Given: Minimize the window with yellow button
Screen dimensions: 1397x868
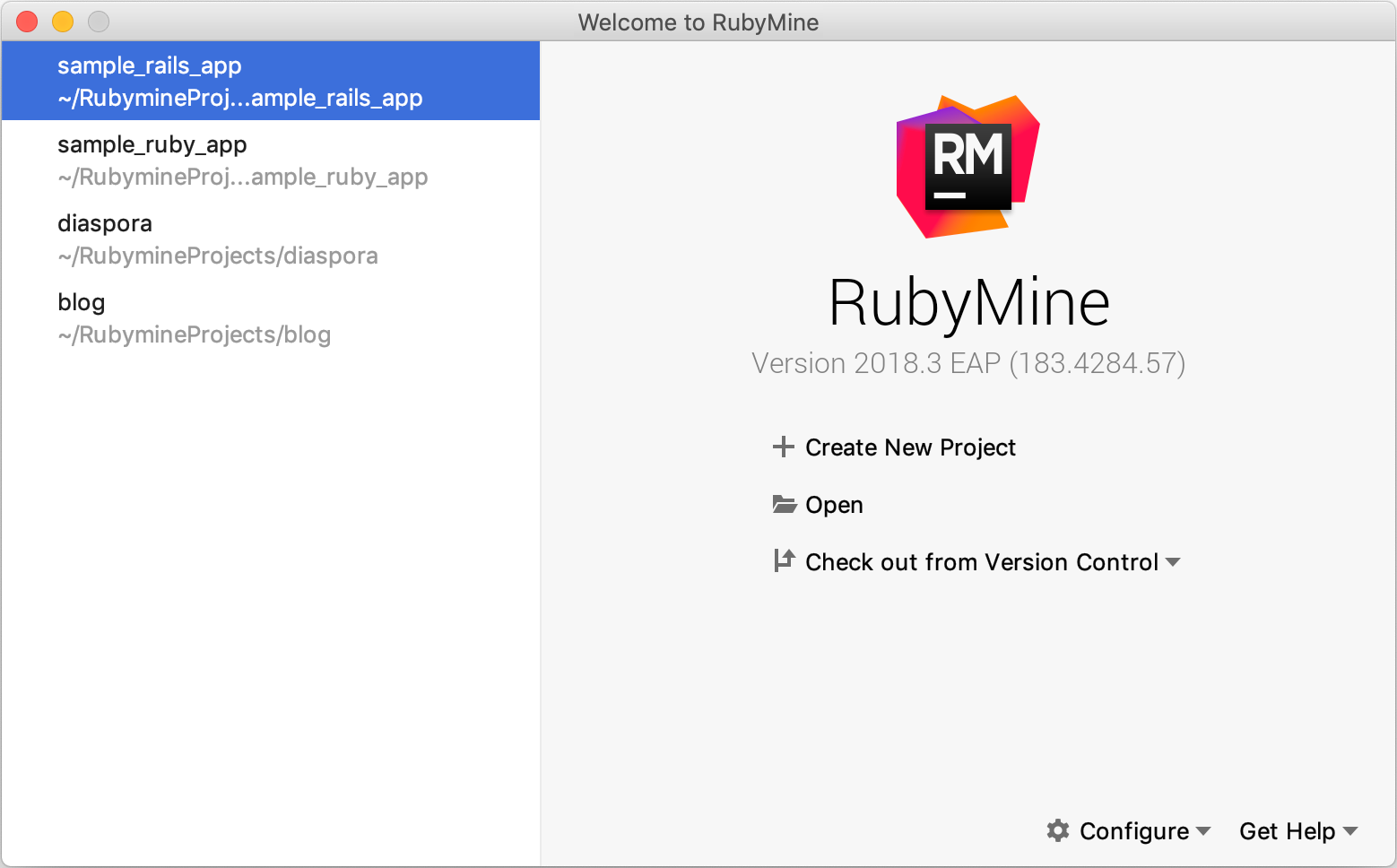Looking at the screenshot, I should [63, 22].
